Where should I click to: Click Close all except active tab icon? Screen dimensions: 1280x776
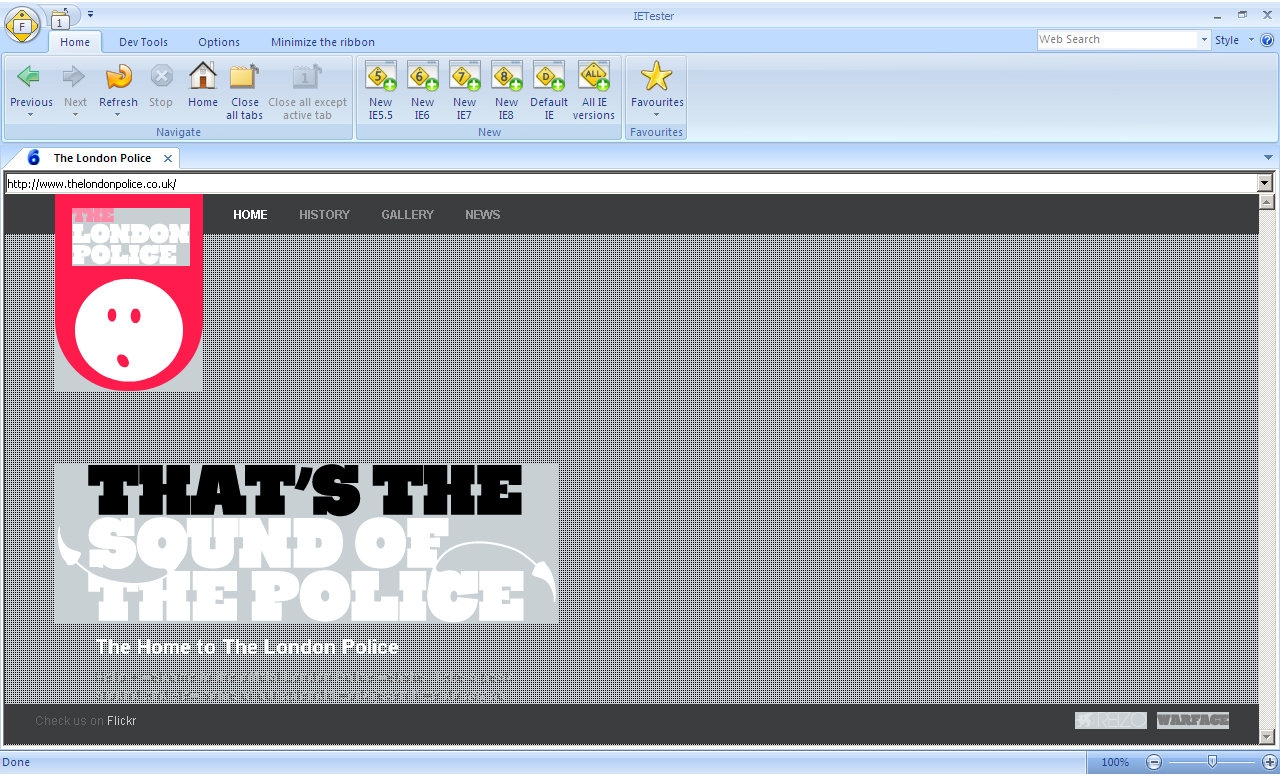click(307, 76)
